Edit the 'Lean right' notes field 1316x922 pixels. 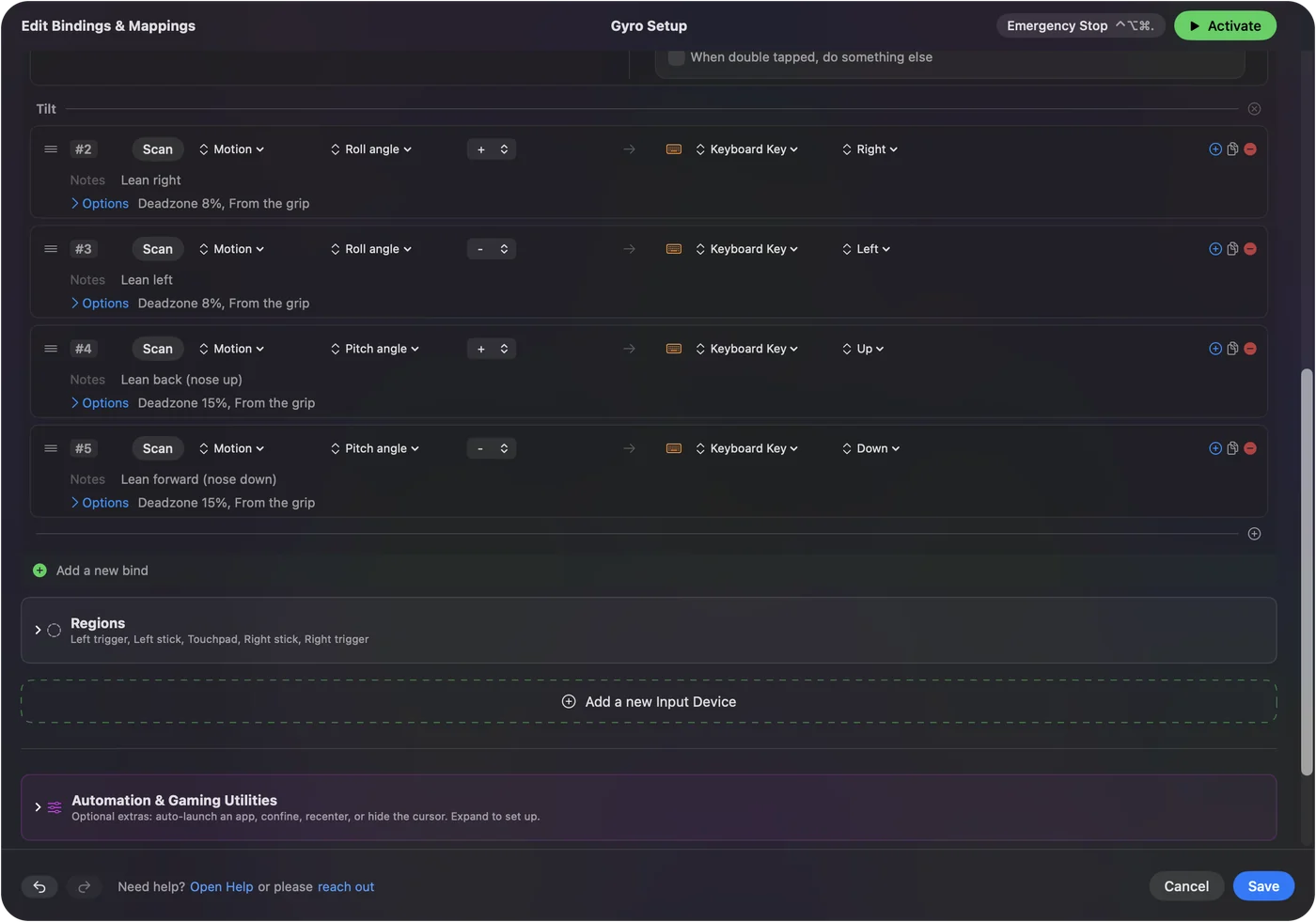[150, 180]
